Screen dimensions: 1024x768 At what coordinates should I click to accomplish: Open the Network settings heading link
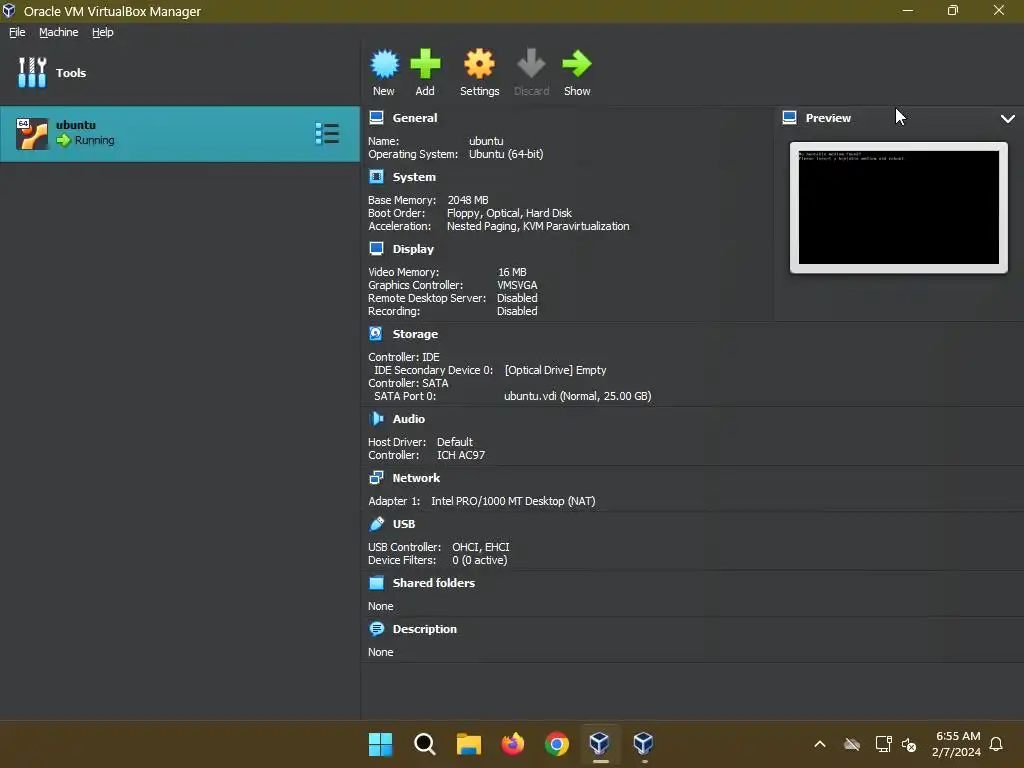(x=416, y=478)
